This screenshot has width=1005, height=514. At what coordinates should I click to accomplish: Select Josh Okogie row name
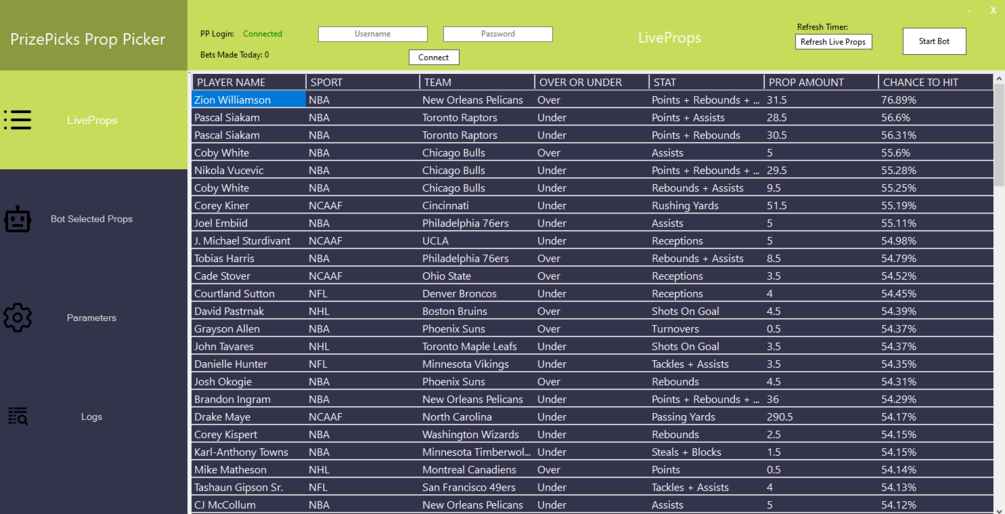pyautogui.click(x=249, y=382)
